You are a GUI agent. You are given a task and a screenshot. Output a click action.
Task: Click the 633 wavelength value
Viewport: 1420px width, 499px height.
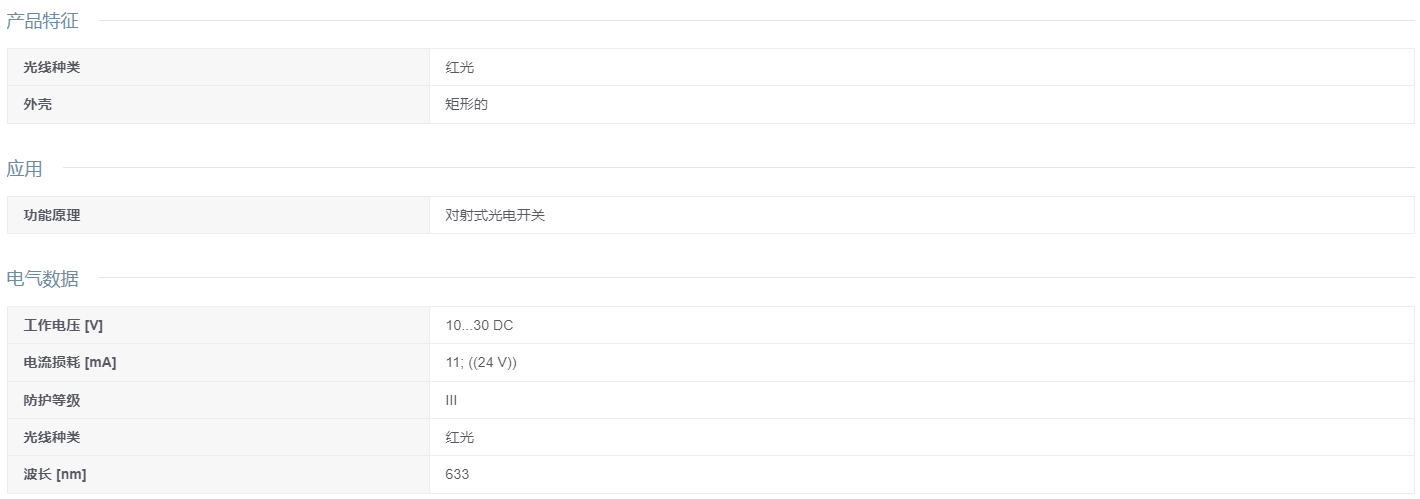point(457,474)
